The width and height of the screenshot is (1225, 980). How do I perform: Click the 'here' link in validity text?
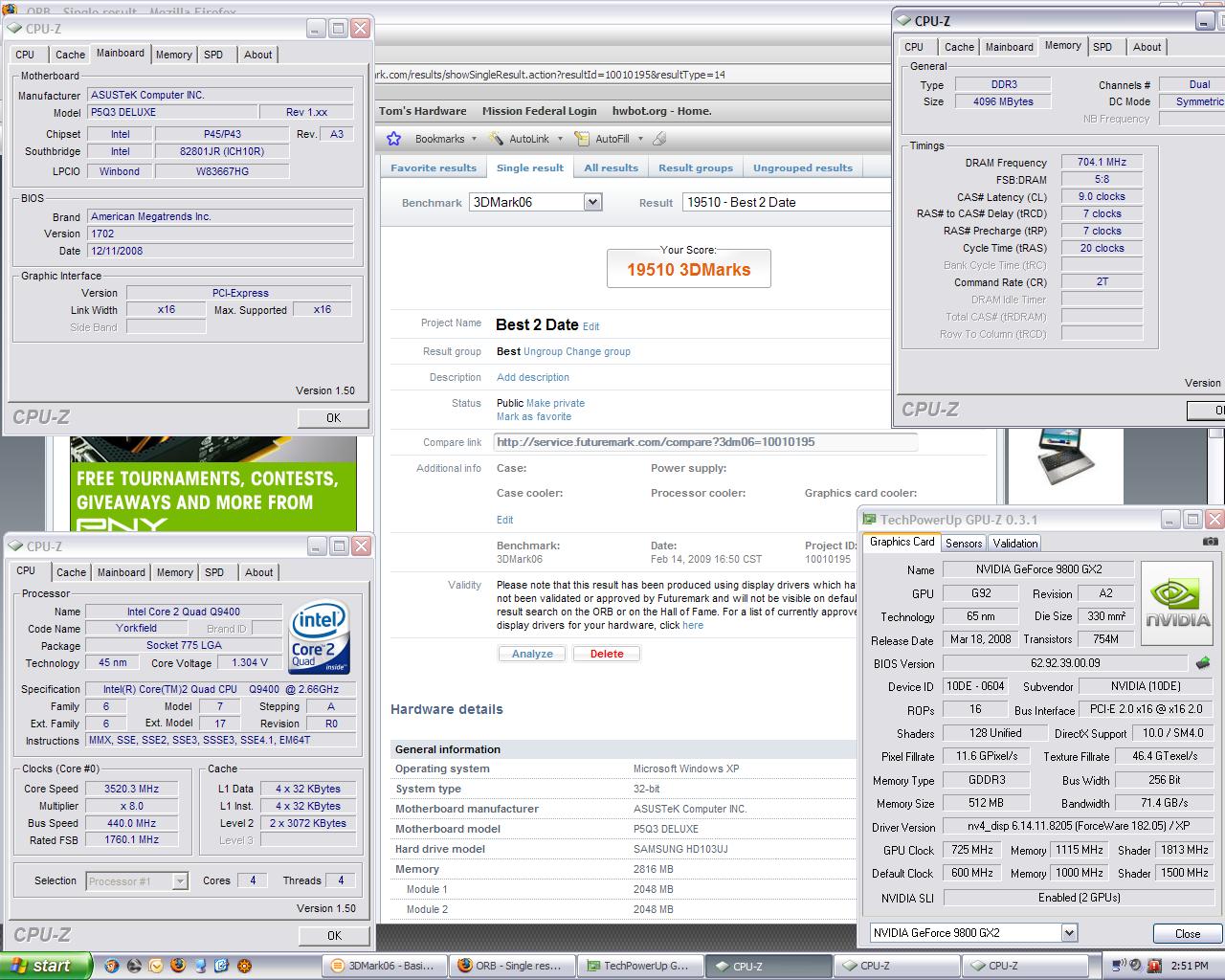pos(693,625)
